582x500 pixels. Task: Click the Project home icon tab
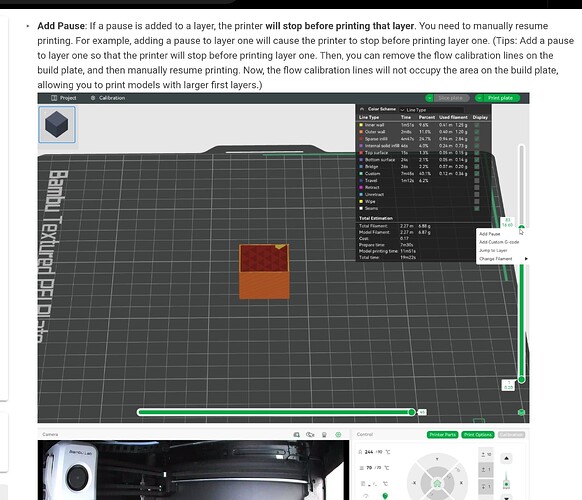coord(54,98)
